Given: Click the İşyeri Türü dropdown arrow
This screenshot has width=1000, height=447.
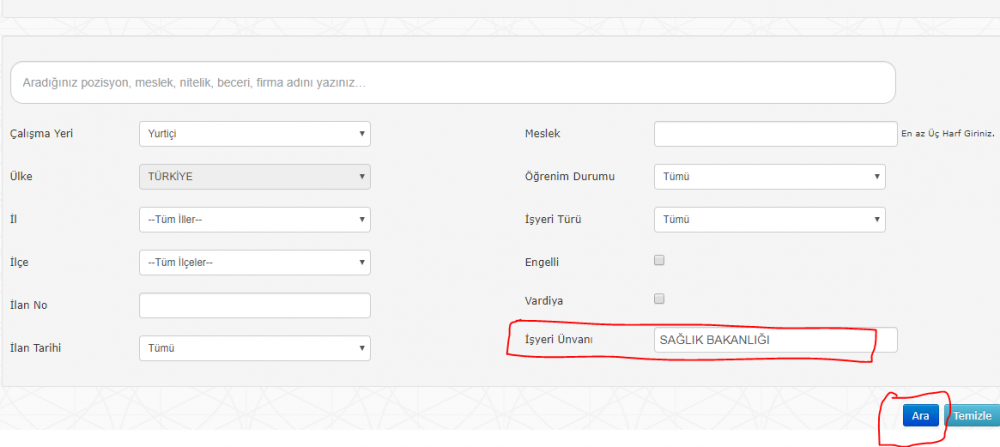Looking at the screenshot, I should pyautogui.click(x=876, y=219).
